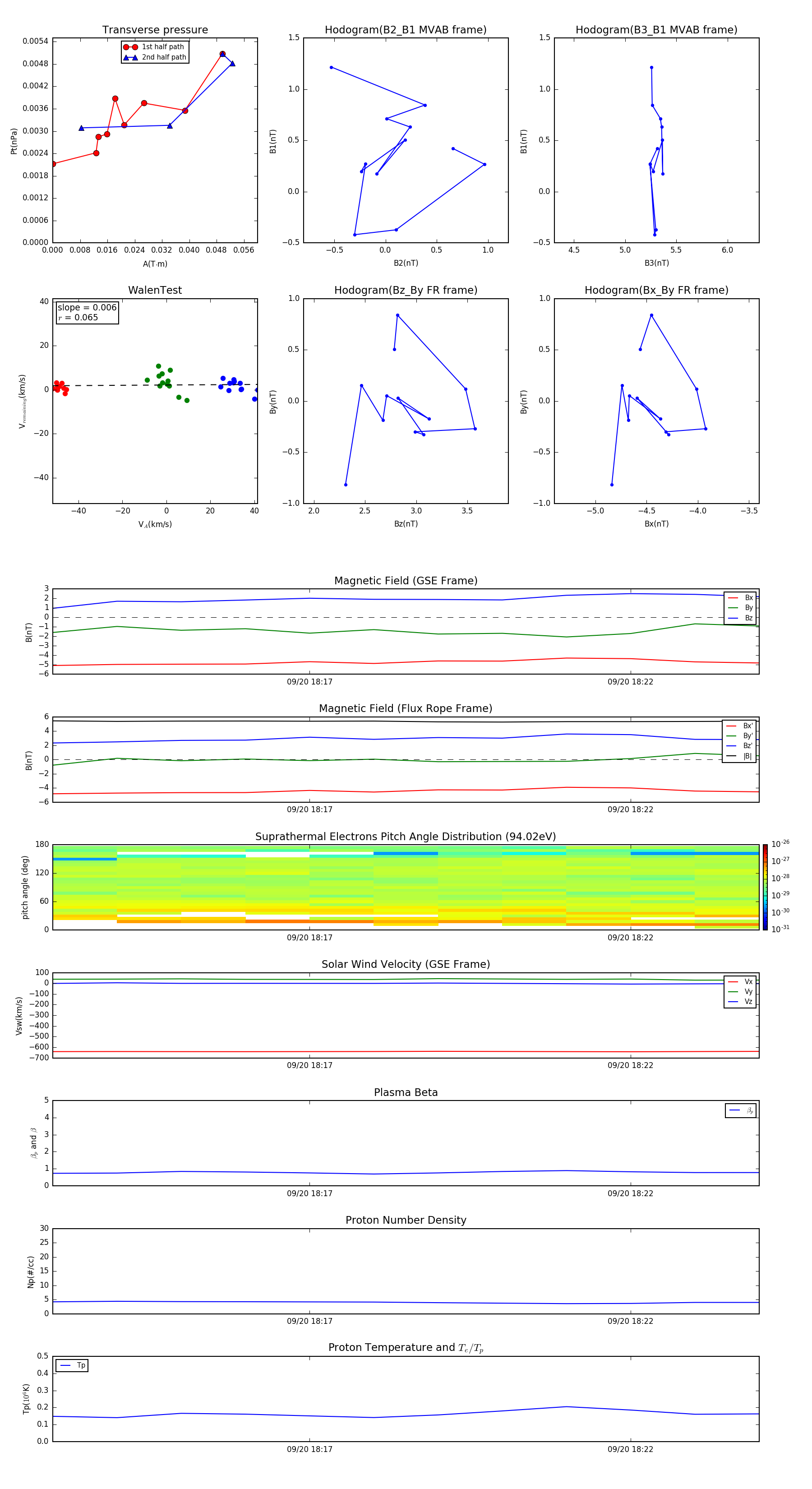Image resolution: width=812 pixels, height=1489 pixels.
Task: Select the Suprathermal Electrons Pitch Angle Distribution title
Action: [406, 837]
